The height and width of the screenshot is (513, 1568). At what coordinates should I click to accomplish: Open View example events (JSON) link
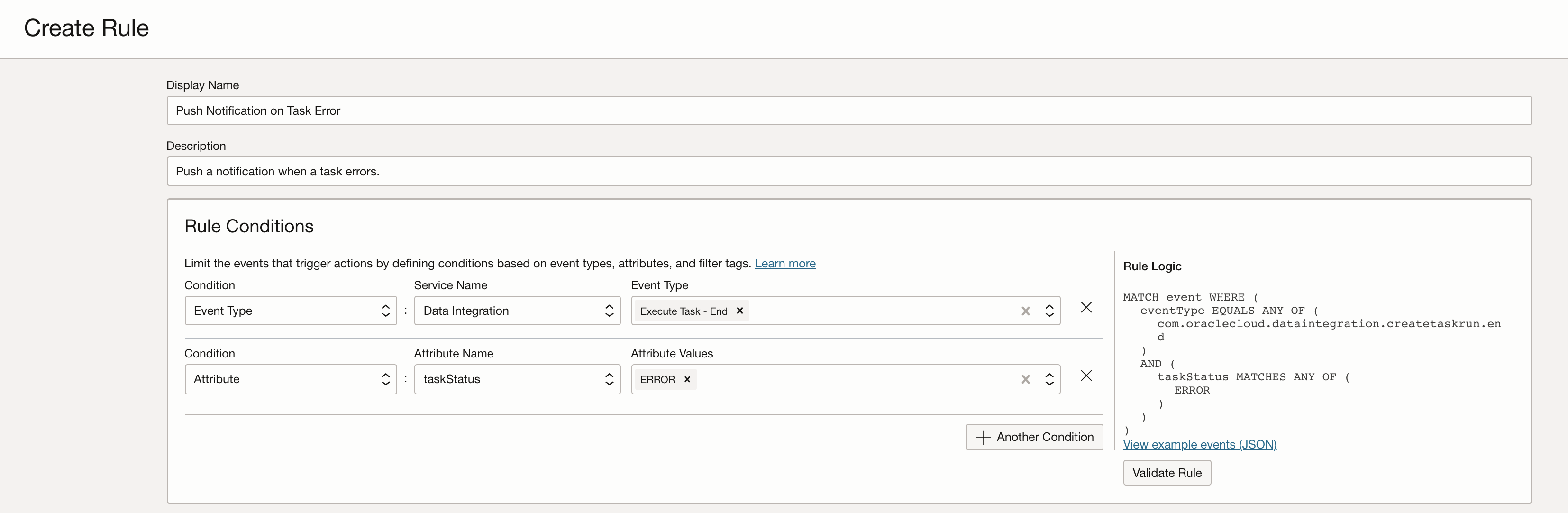click(x=1199, y=444)
